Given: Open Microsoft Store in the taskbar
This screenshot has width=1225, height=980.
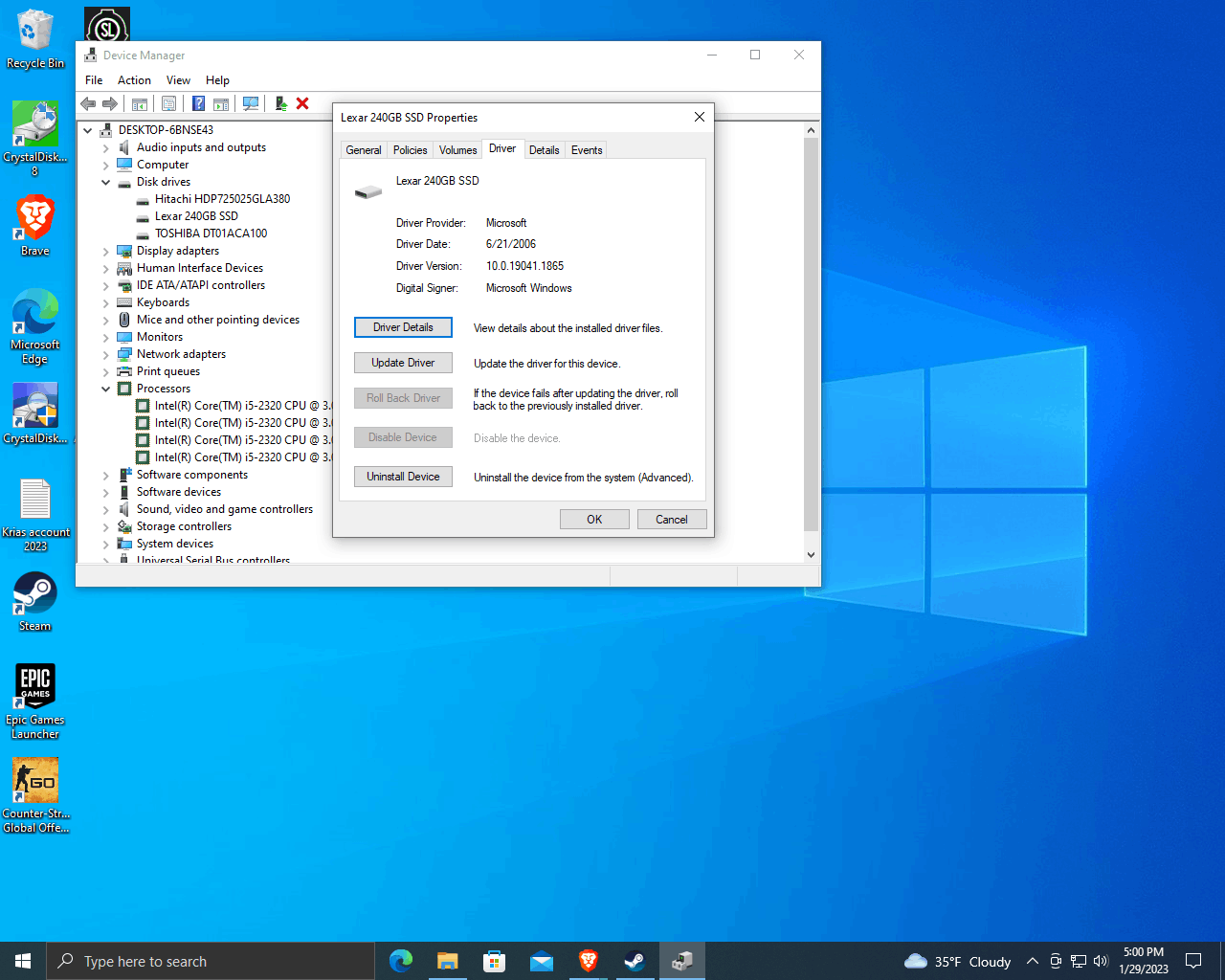Looking at the screenshot, I should [x=494, y=961].
